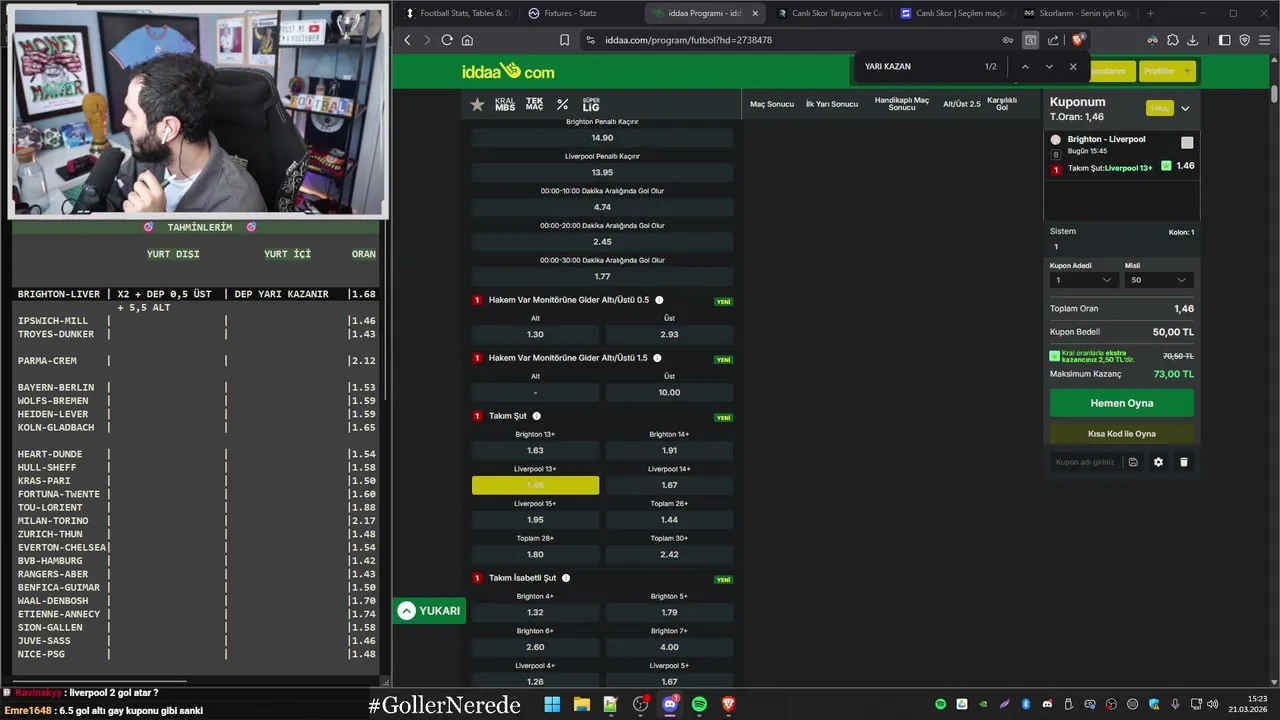
Task: Open info for Hakem Var Monitörüne Alt/Üstü 1.5
Action: [x=657, y=358]
